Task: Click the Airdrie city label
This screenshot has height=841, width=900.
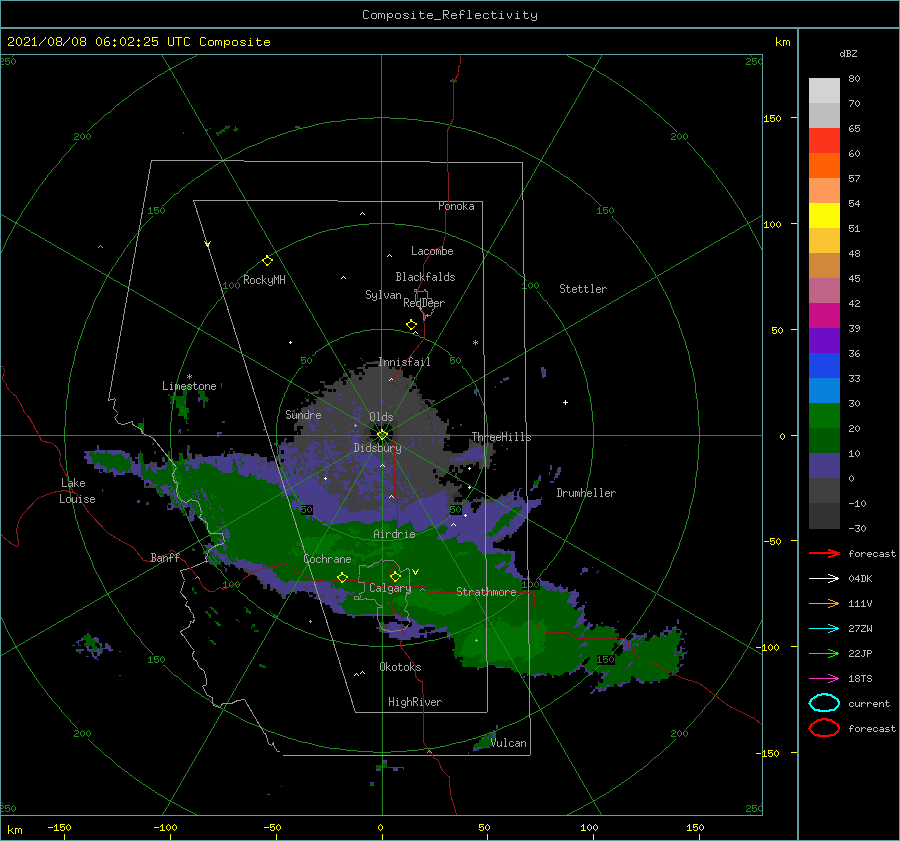Action: [394, 534]
